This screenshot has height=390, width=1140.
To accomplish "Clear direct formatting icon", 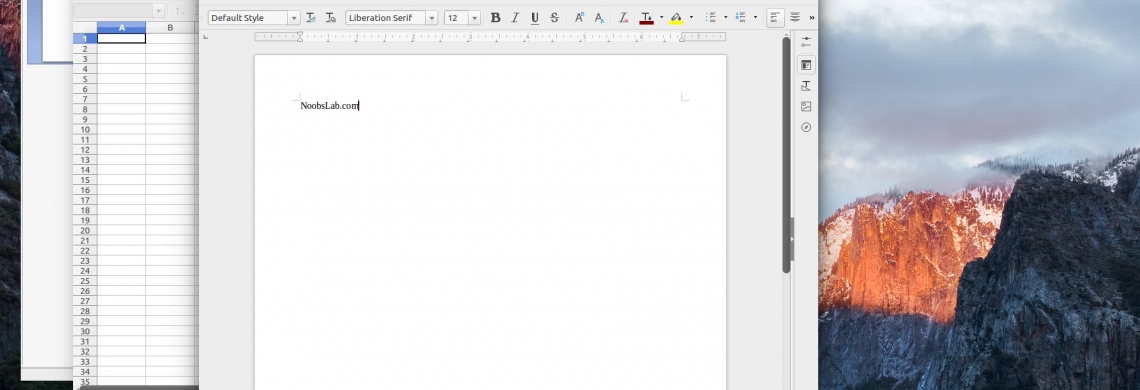I will pyautogui.click(x=624, y=17).
